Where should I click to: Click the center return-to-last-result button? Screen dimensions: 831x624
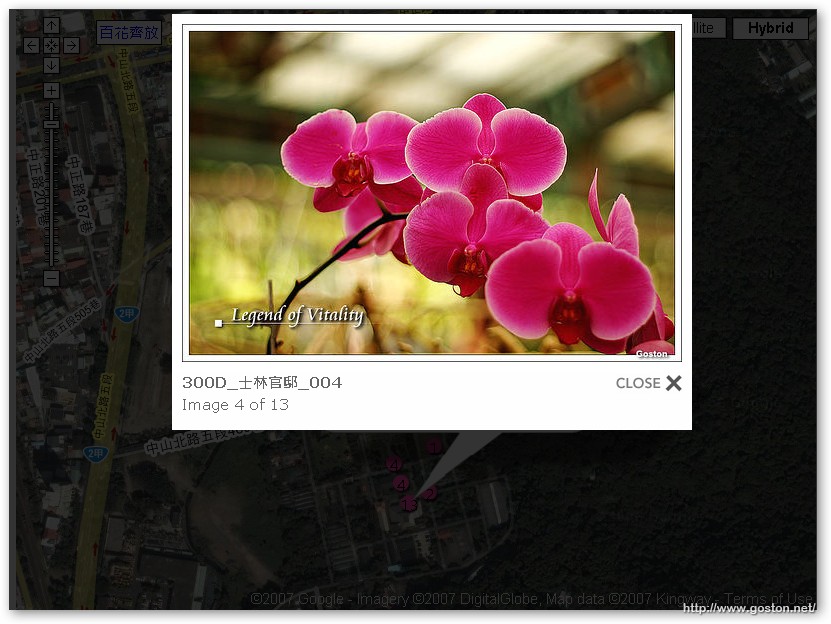coord(51,45)
